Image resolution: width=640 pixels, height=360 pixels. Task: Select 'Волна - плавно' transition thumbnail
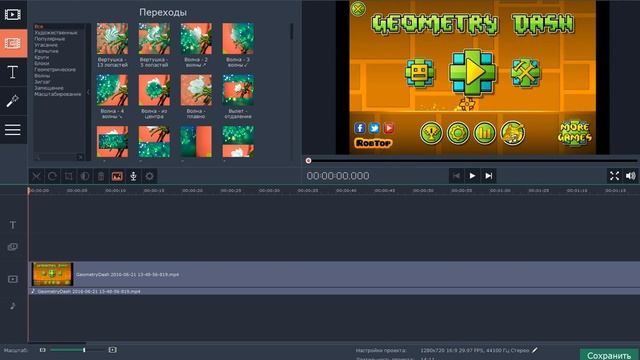tap(196, 90)
